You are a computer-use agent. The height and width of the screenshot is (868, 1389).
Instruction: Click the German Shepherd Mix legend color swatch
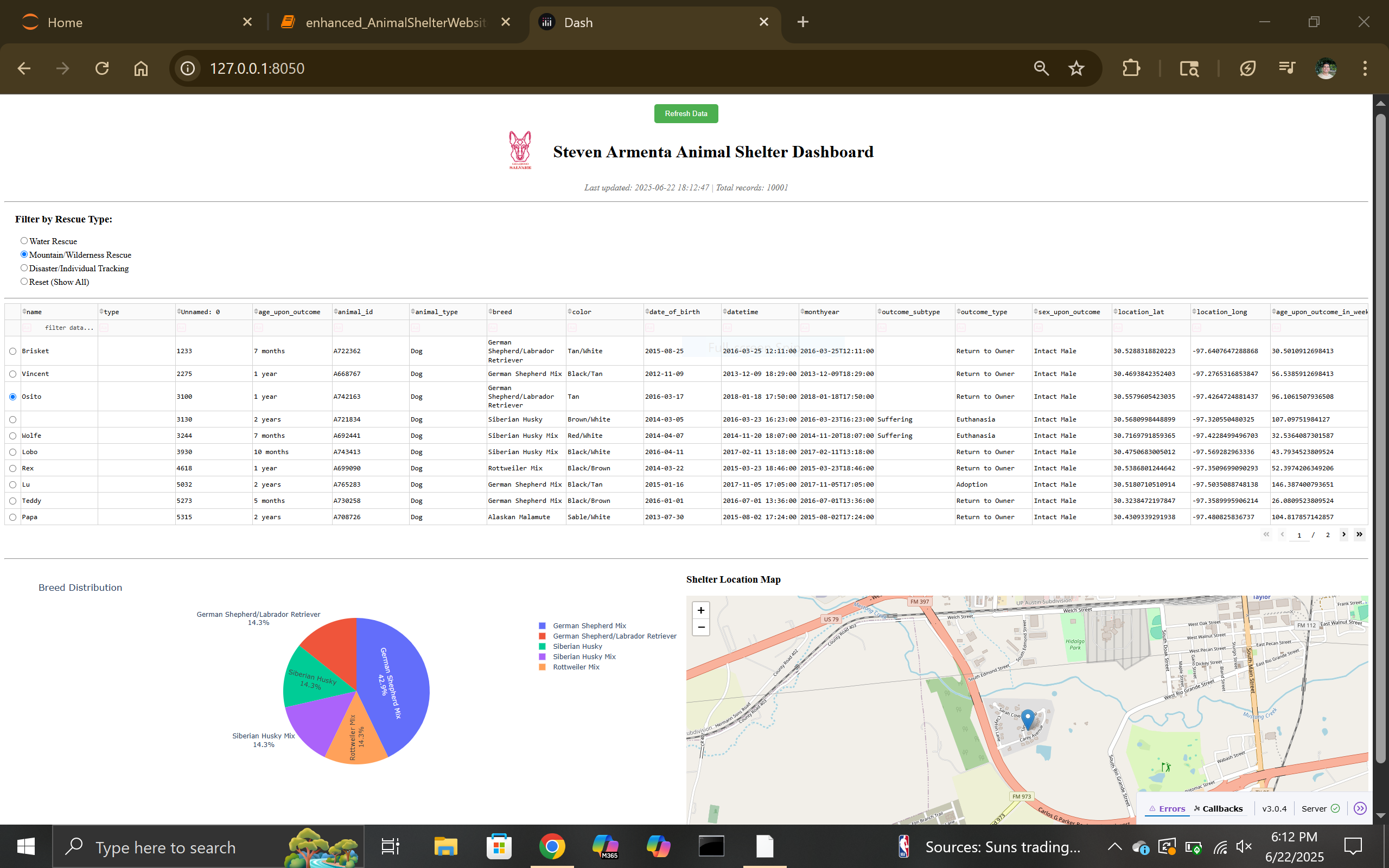point(541,626)
